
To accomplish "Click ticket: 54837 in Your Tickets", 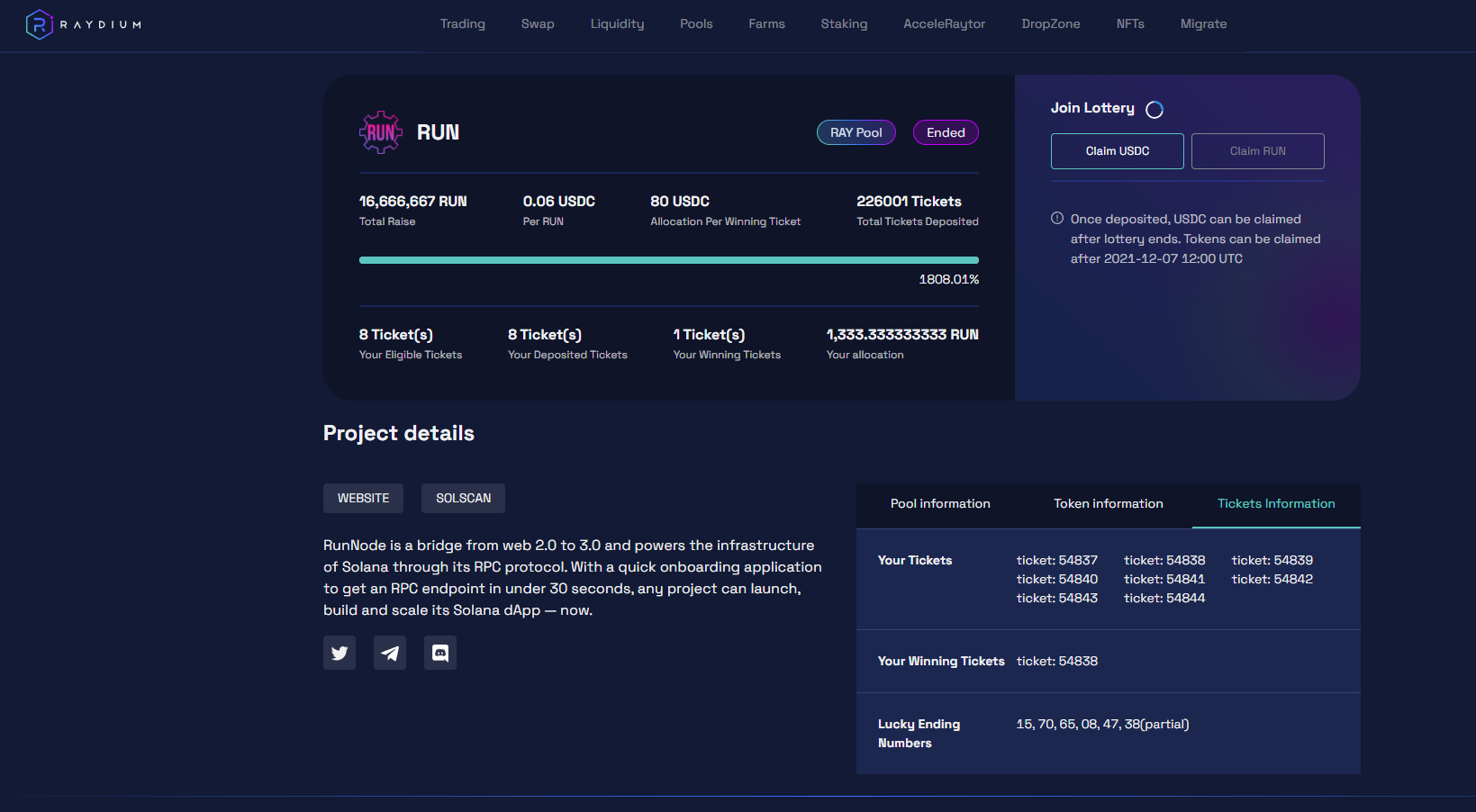I will [1057, 561].
